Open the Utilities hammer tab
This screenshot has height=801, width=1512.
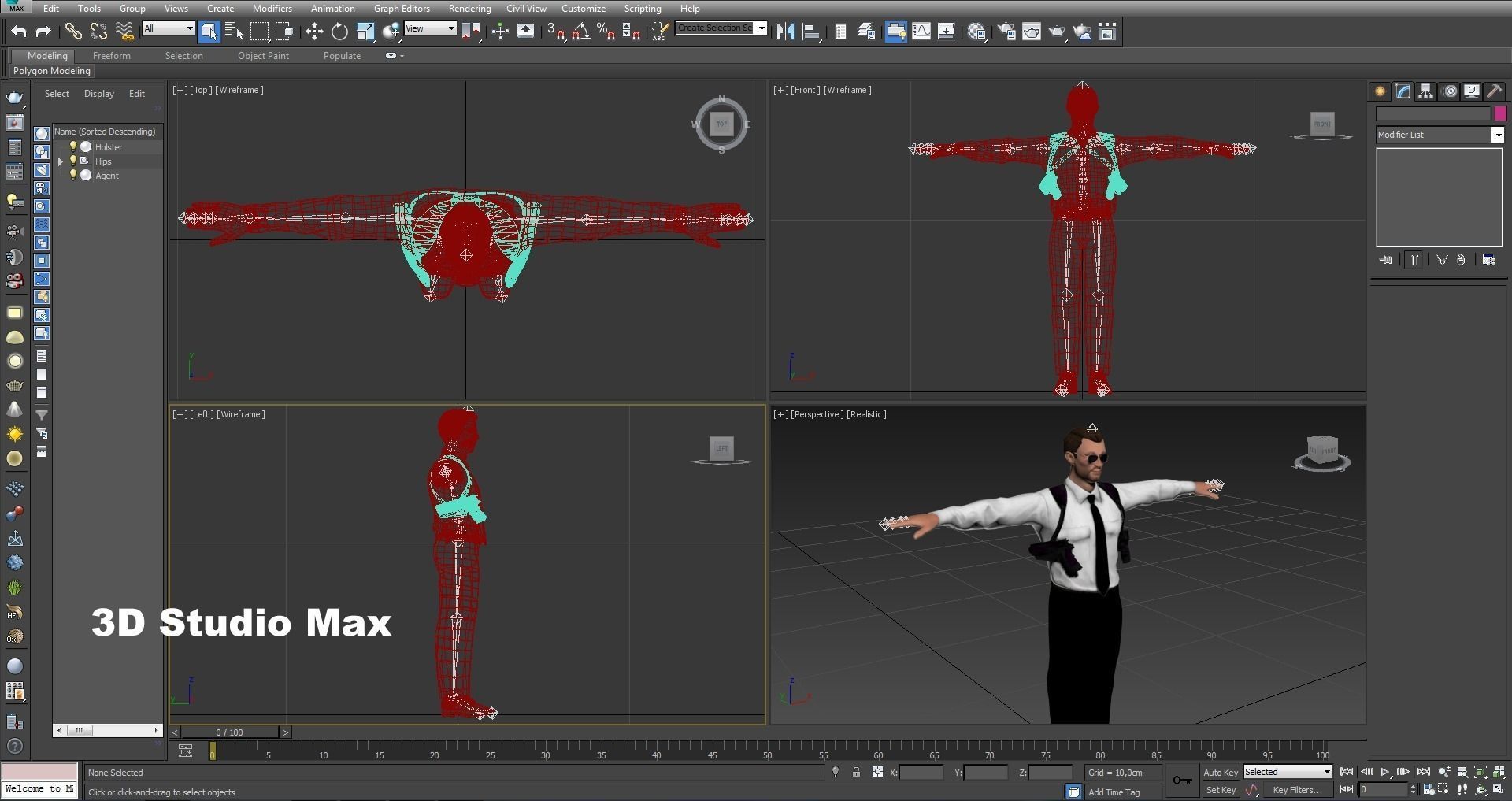[x=1494, y=91]
